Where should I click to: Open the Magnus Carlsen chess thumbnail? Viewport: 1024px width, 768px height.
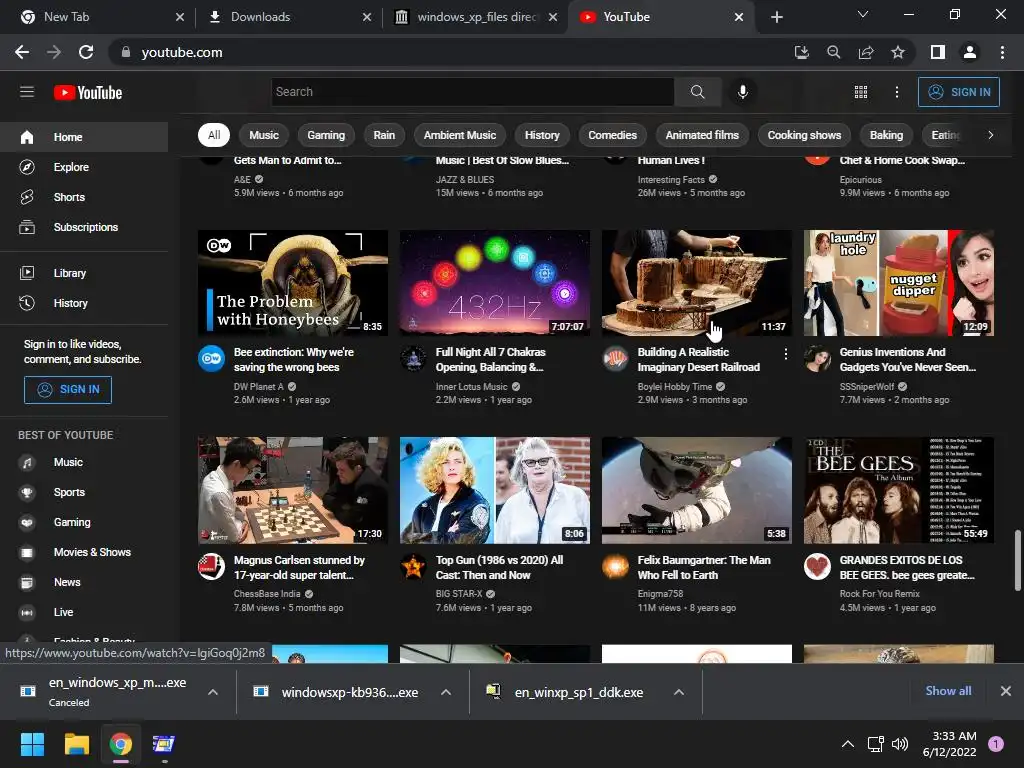click(293, 490)
